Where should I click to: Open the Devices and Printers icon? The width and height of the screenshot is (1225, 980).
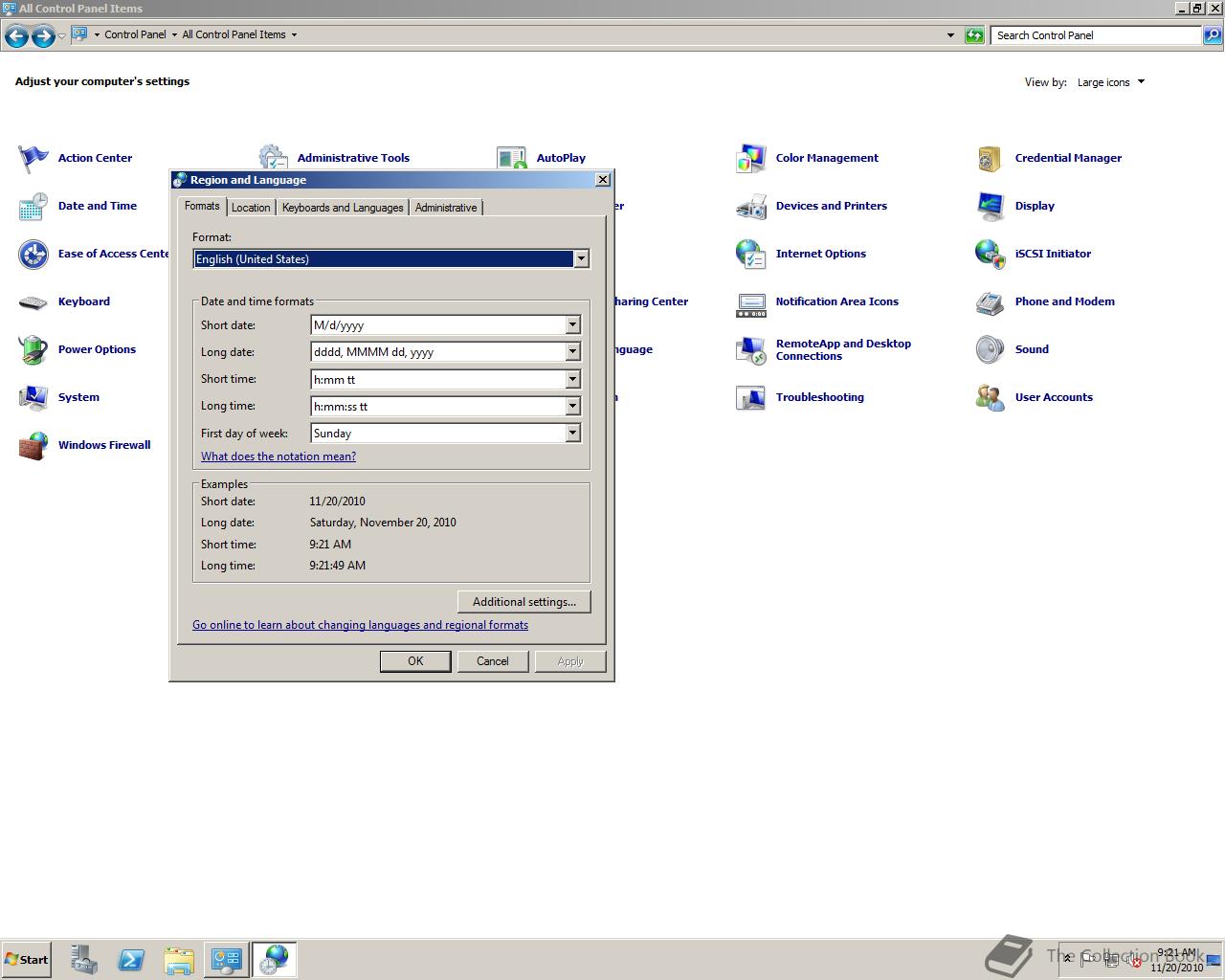[751, 207]
